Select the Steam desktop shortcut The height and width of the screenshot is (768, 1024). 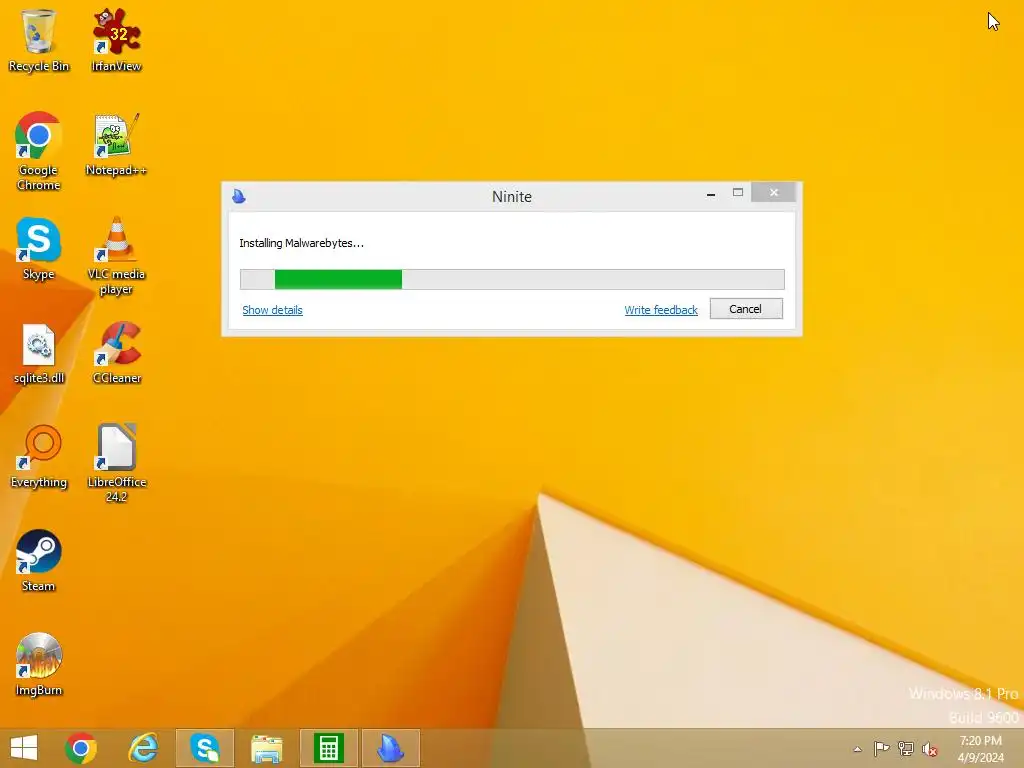pyautogui.click(x=39, y=561)
